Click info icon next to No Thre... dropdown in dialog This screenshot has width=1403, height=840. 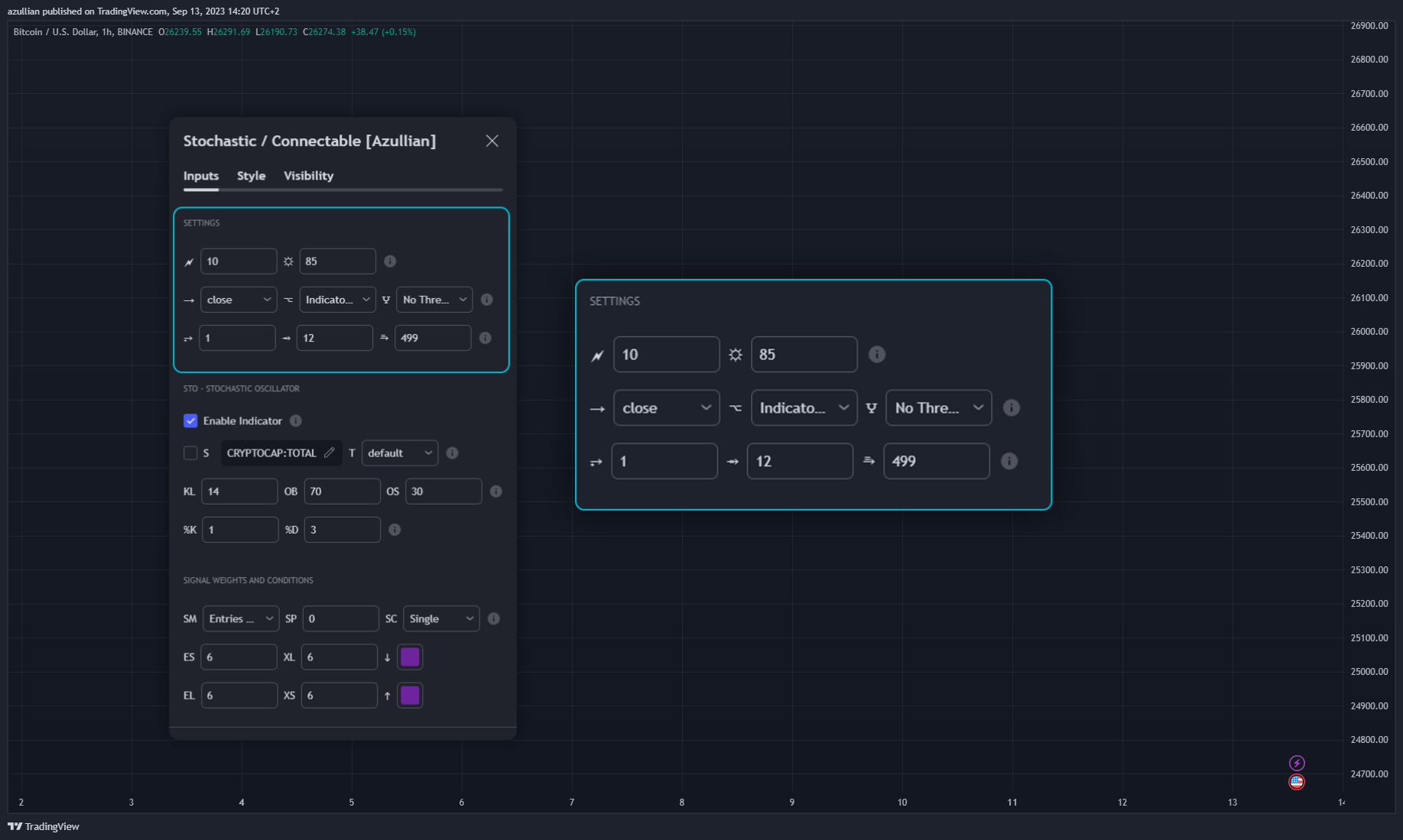[x=487, y=300]
